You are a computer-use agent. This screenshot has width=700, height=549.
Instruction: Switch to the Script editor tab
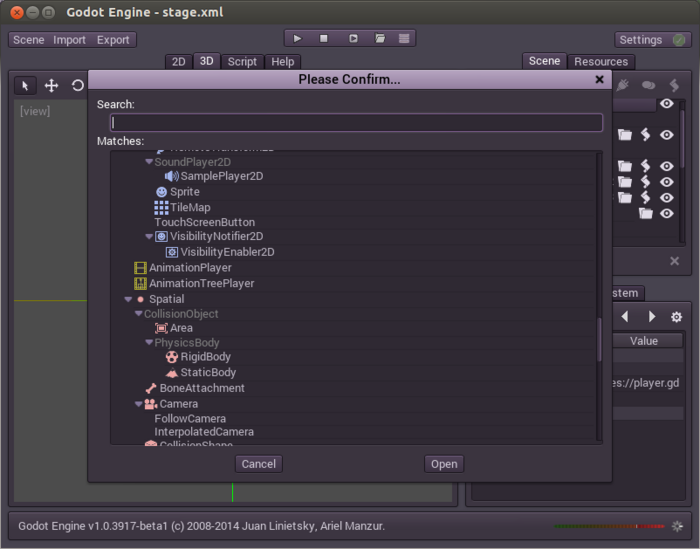[242, 62]
